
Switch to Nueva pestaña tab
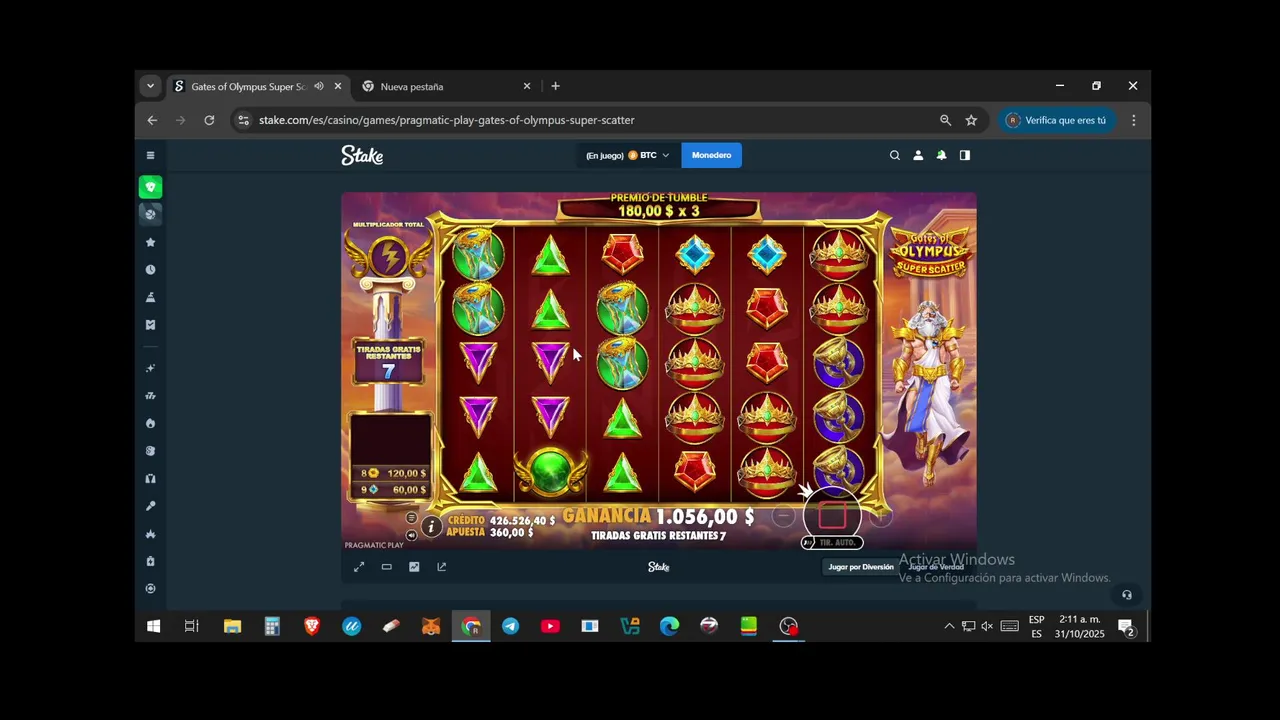[412, 87]
